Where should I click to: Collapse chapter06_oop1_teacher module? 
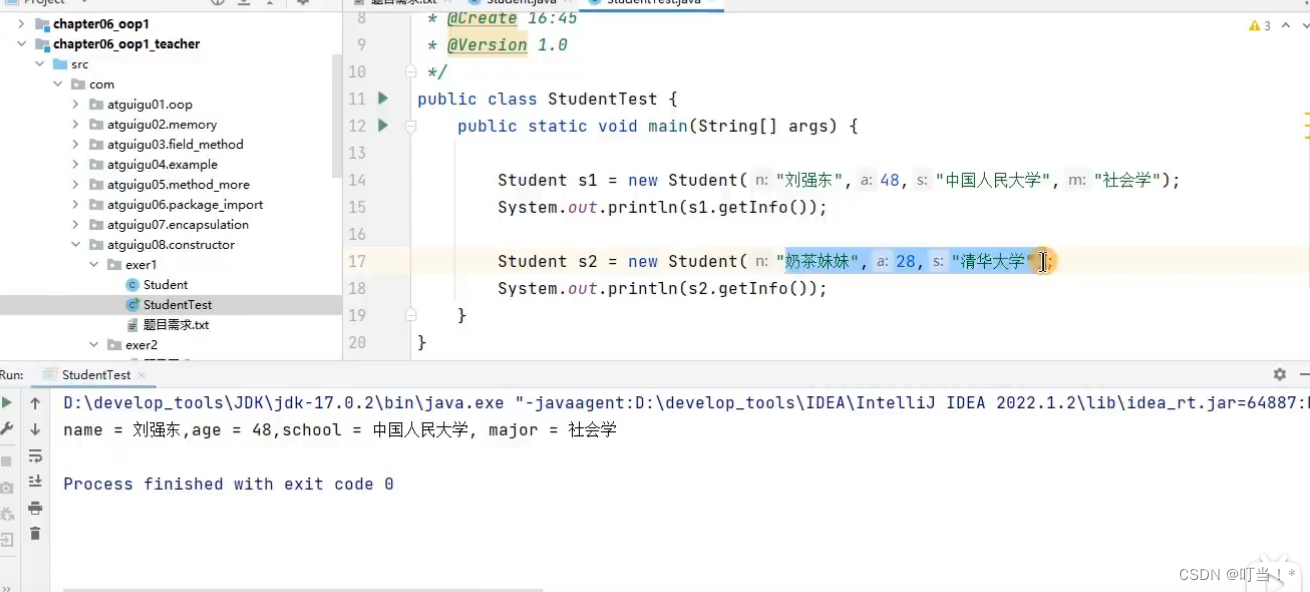21,44
